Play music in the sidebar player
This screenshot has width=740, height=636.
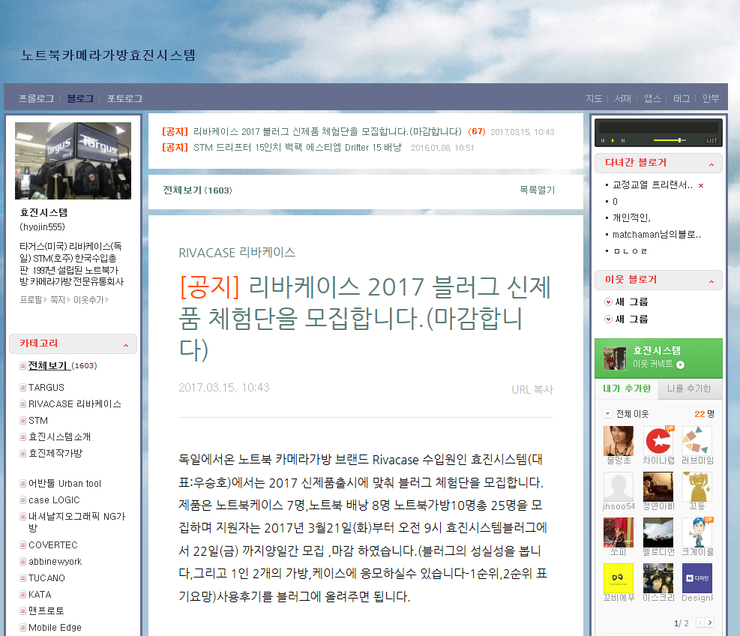click(x=613, y=141)
